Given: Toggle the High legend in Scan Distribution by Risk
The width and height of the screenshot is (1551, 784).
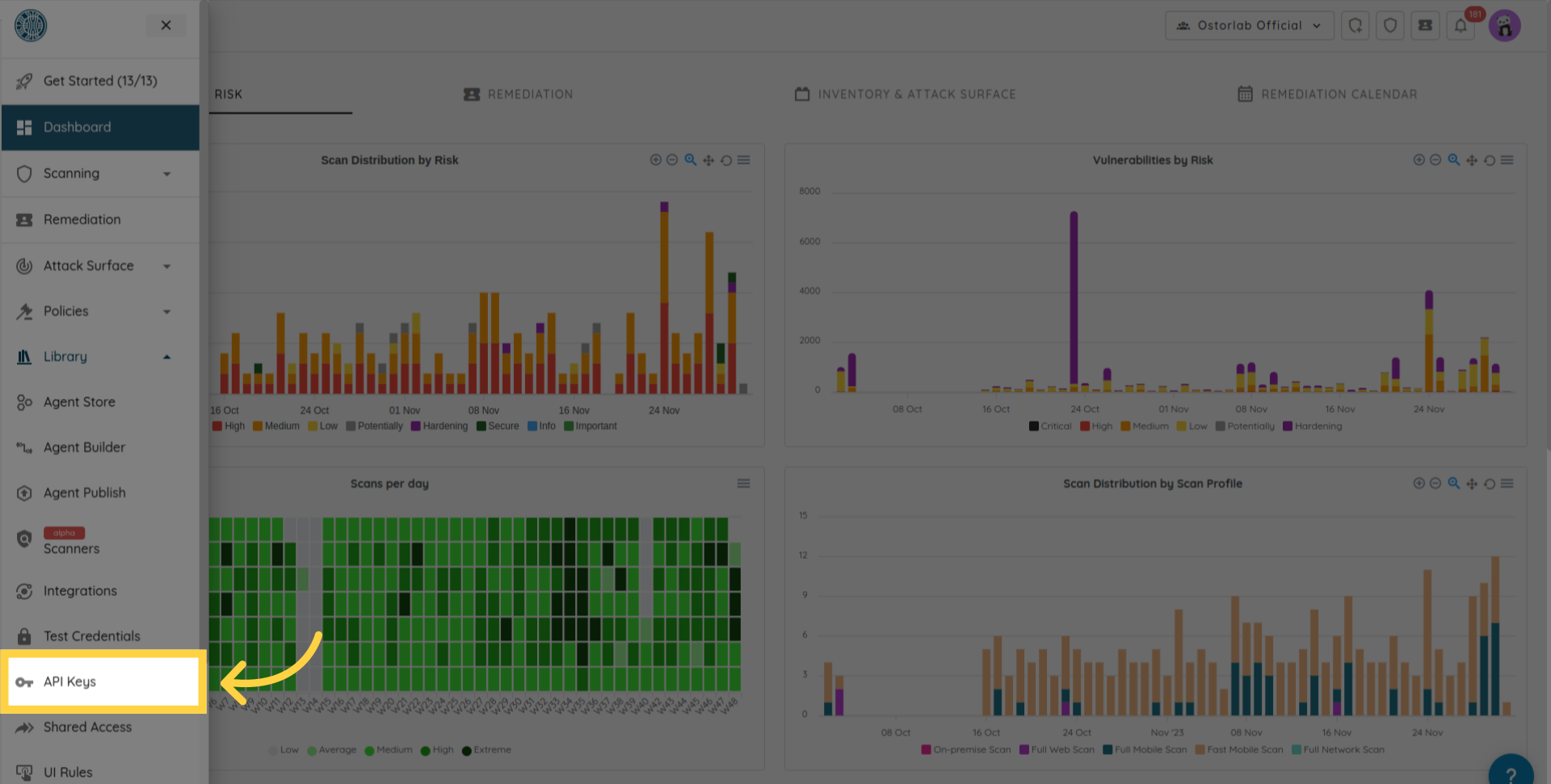Looking at the screenshot, I should click(x=229, y=426).
